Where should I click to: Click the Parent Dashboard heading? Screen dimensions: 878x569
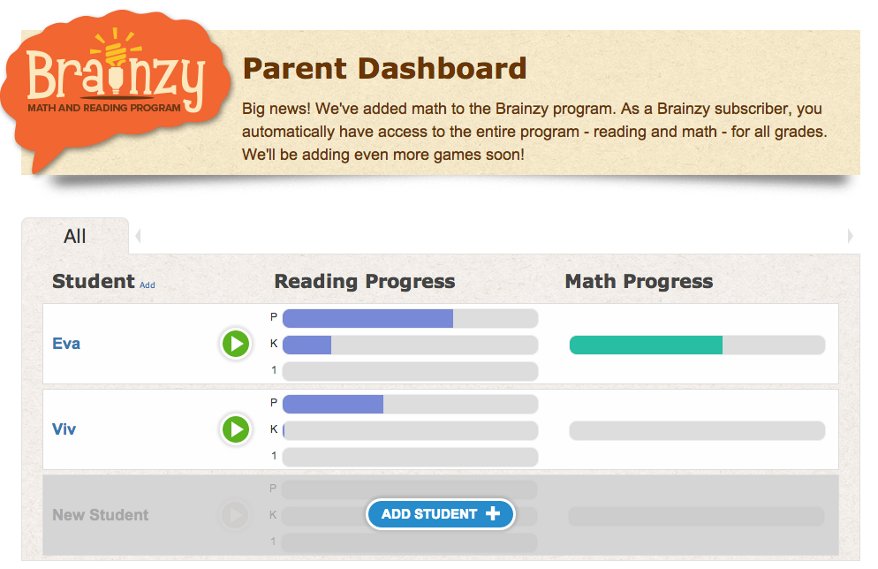pos(384,69)
